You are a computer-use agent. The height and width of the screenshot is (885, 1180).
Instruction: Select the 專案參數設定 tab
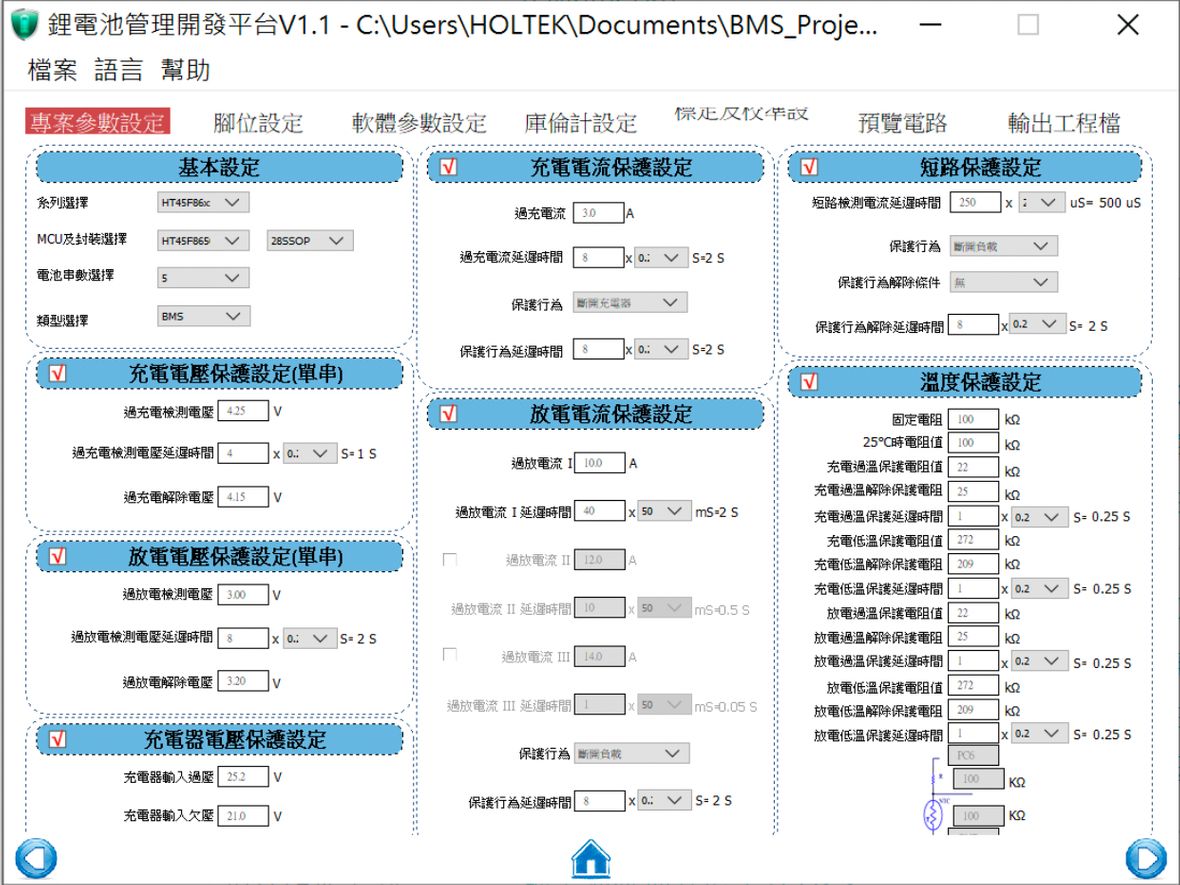[x=97, y=121]
